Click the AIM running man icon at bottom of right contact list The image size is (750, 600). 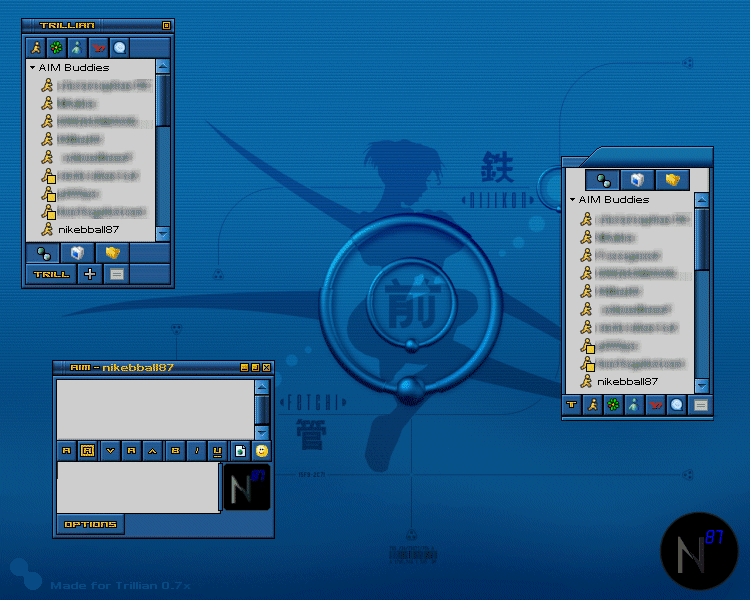tap(593, 405)
